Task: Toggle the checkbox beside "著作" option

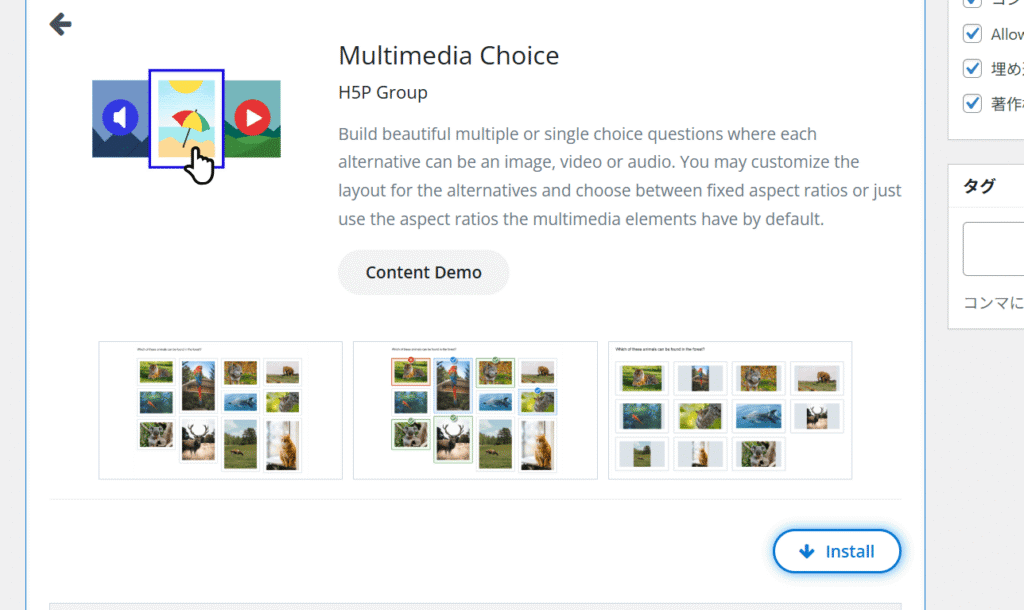Action: (972, 103)
